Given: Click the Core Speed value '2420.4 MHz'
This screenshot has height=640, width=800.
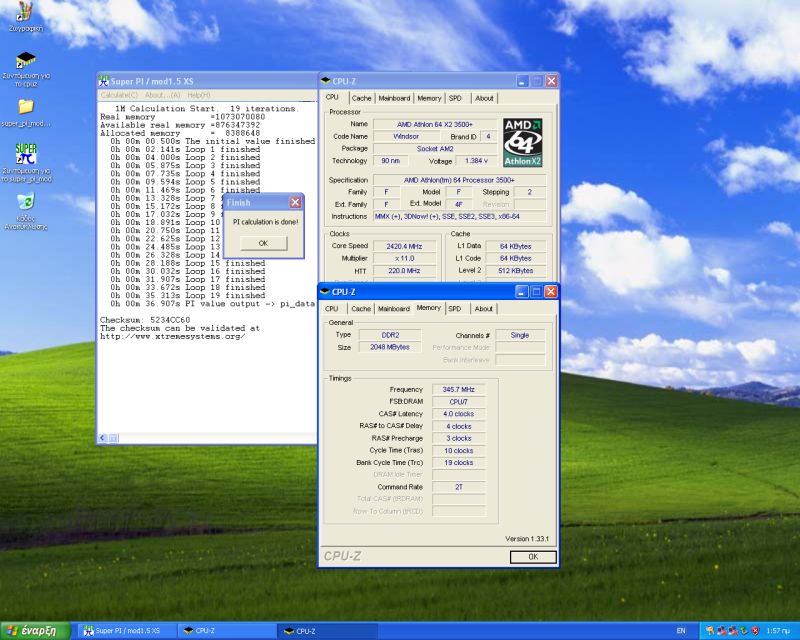Looking at the screenshot, I should point(404,246).
